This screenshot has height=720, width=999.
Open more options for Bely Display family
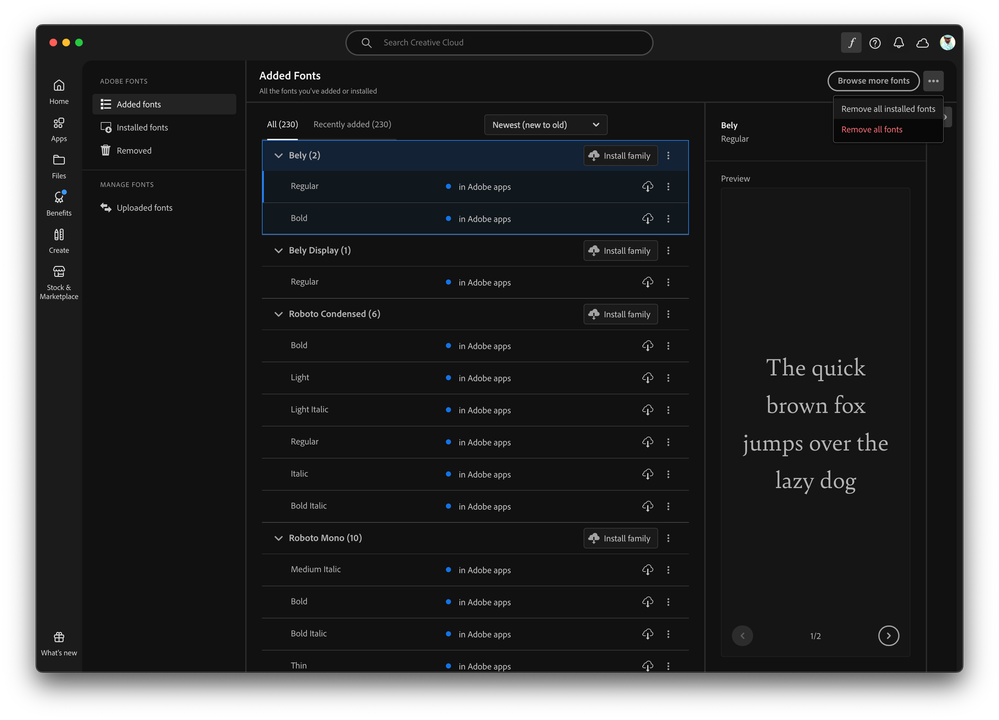coord(668,250)
